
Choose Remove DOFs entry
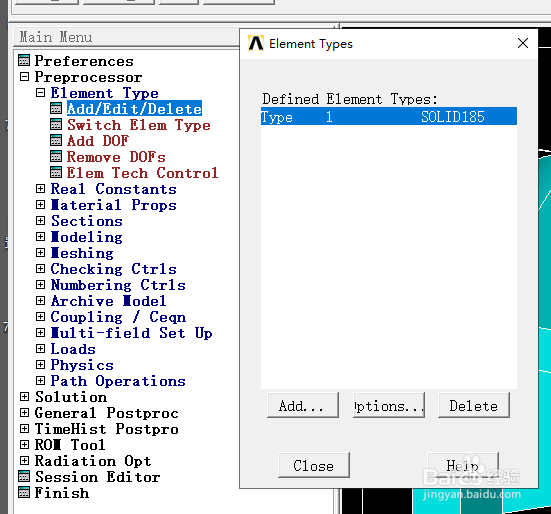point(116,157)
